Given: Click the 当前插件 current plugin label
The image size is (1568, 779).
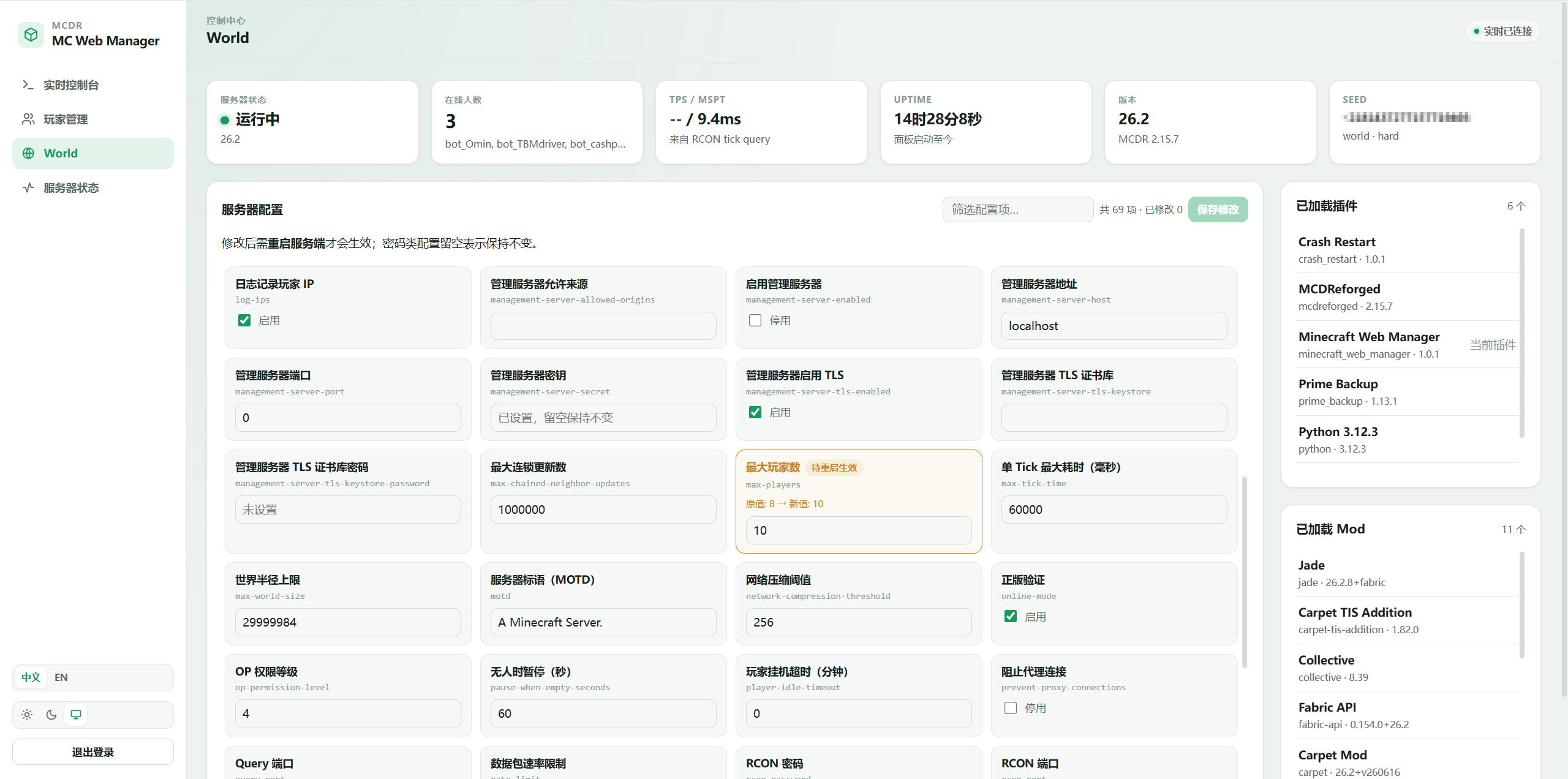Looking at the screenshot, I should pyautogui.click(x=1493, y=345).
